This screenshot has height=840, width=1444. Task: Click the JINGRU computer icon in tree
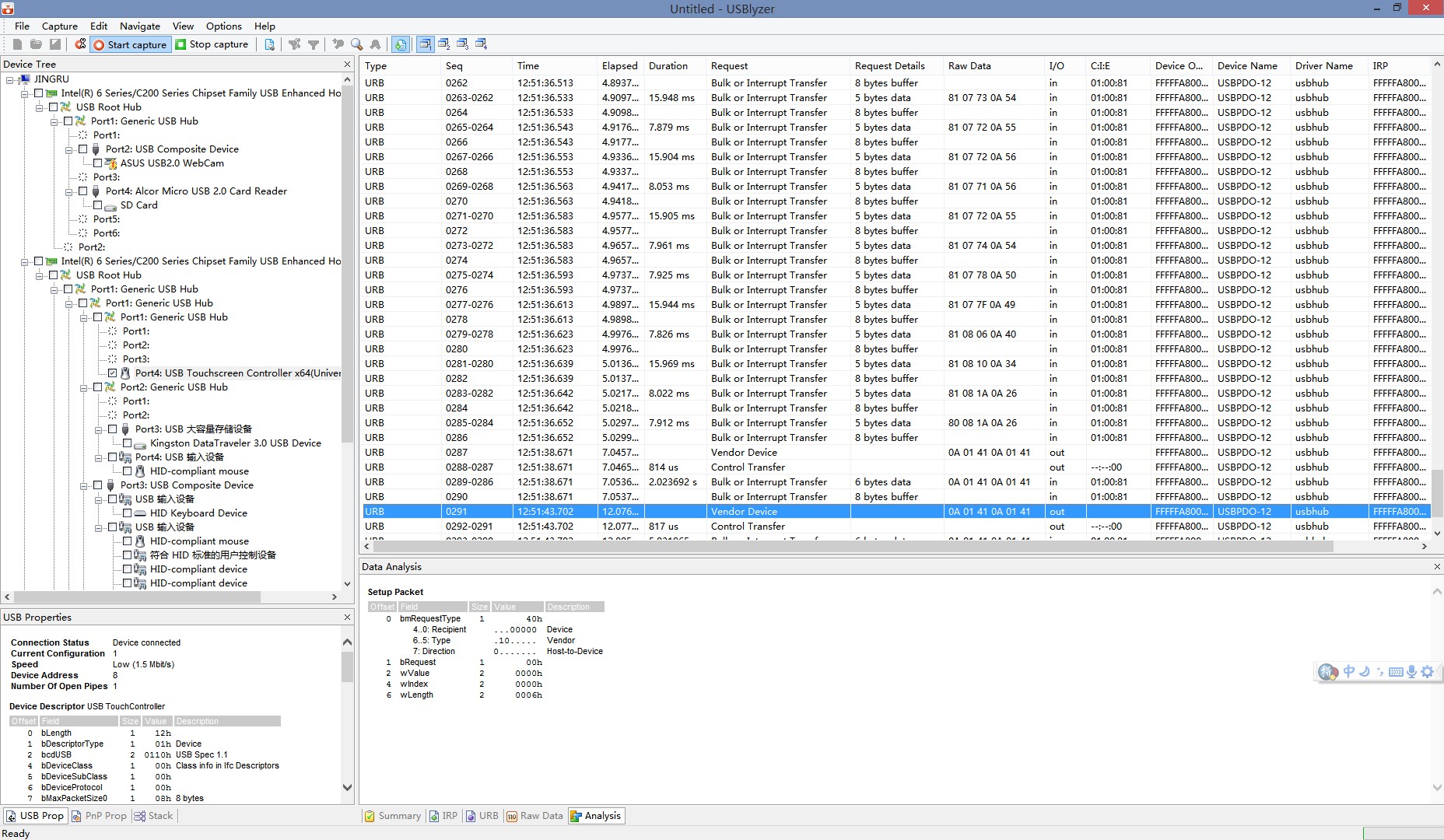25,79
